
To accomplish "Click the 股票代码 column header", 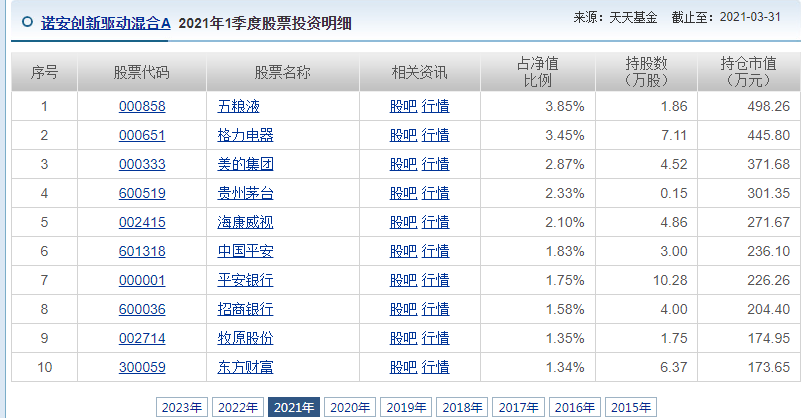I will 142,72.
